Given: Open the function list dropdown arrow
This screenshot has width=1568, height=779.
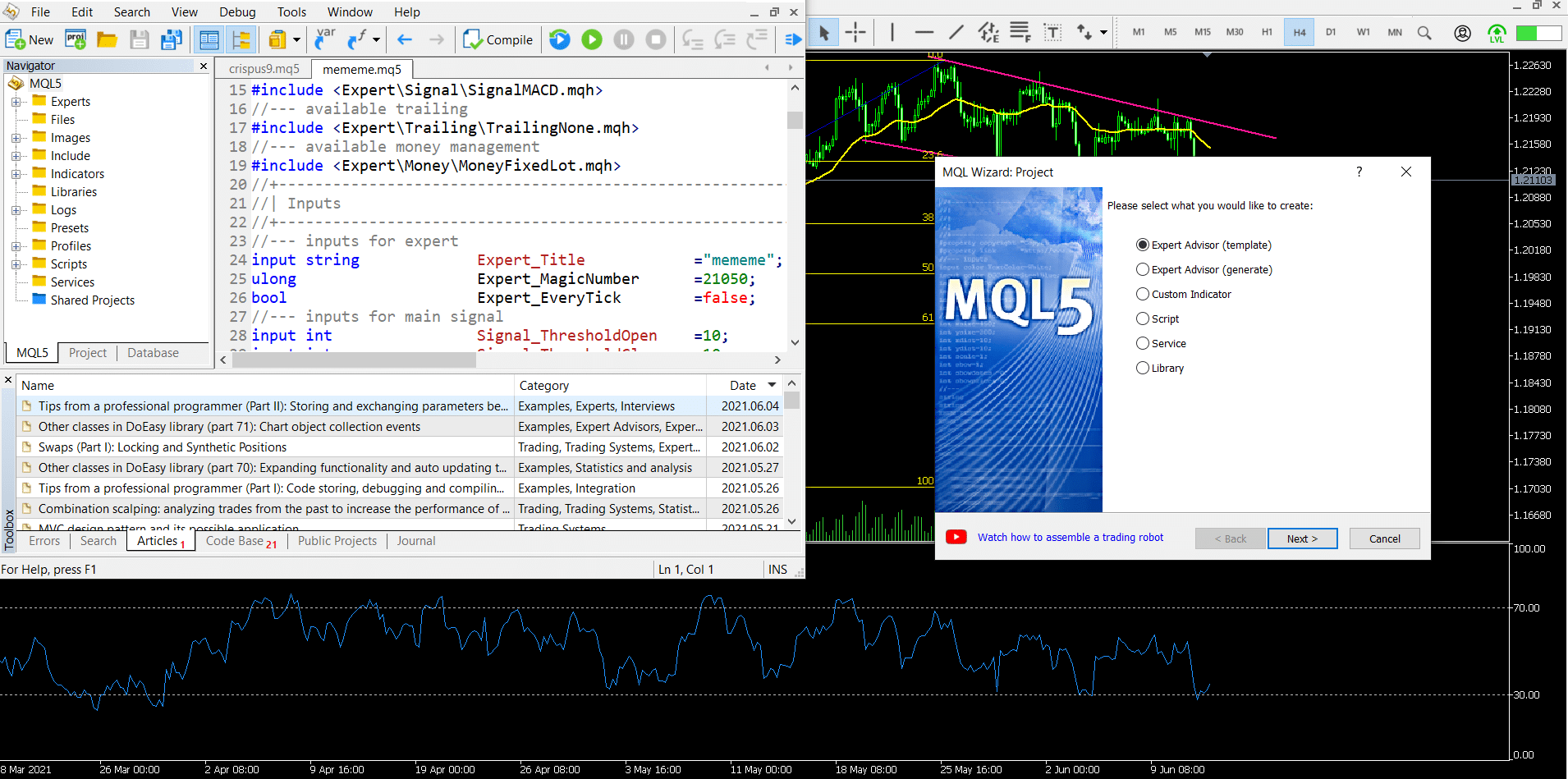Looking at the screenshot, I should pyautogui.click(x=376, y=39).
